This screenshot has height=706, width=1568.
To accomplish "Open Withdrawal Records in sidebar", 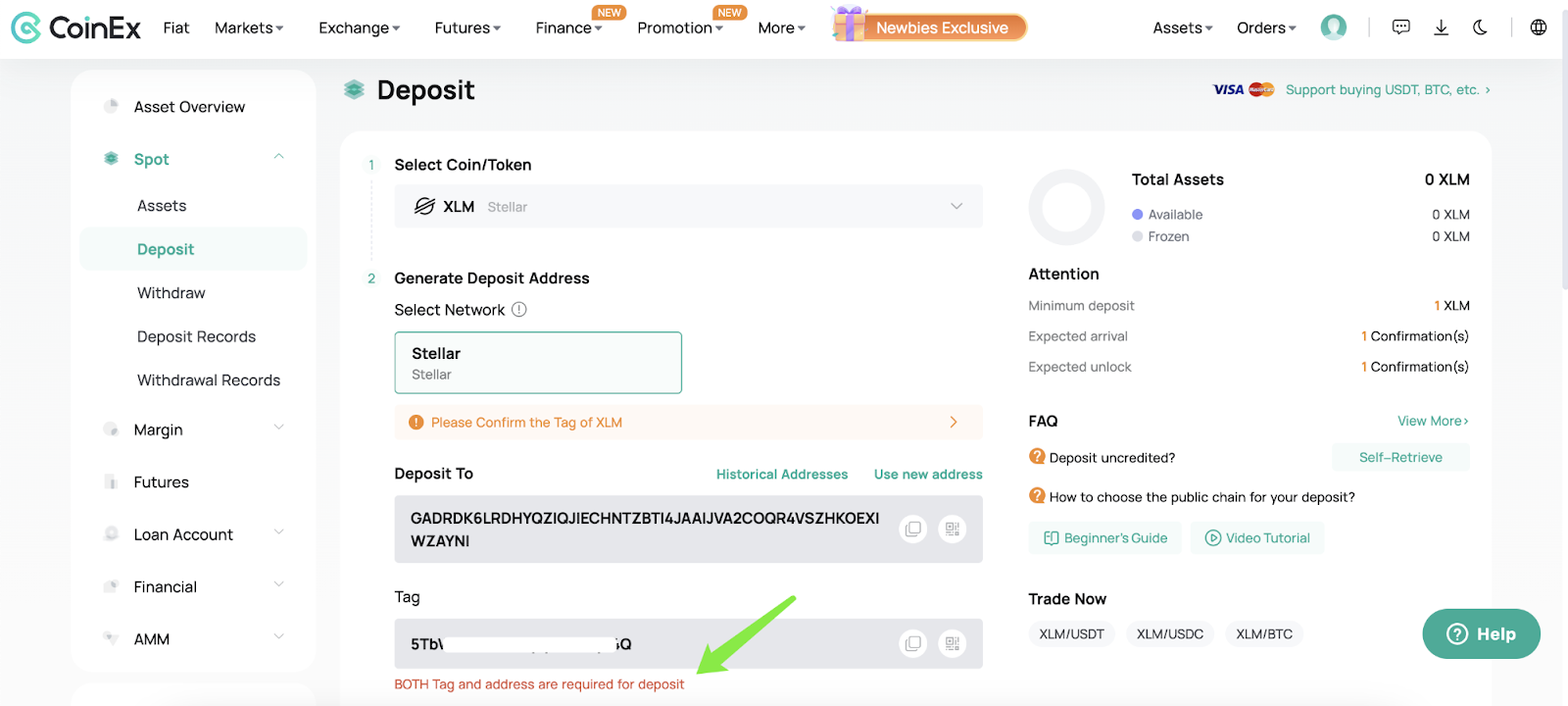I will [x=209, y=379].
